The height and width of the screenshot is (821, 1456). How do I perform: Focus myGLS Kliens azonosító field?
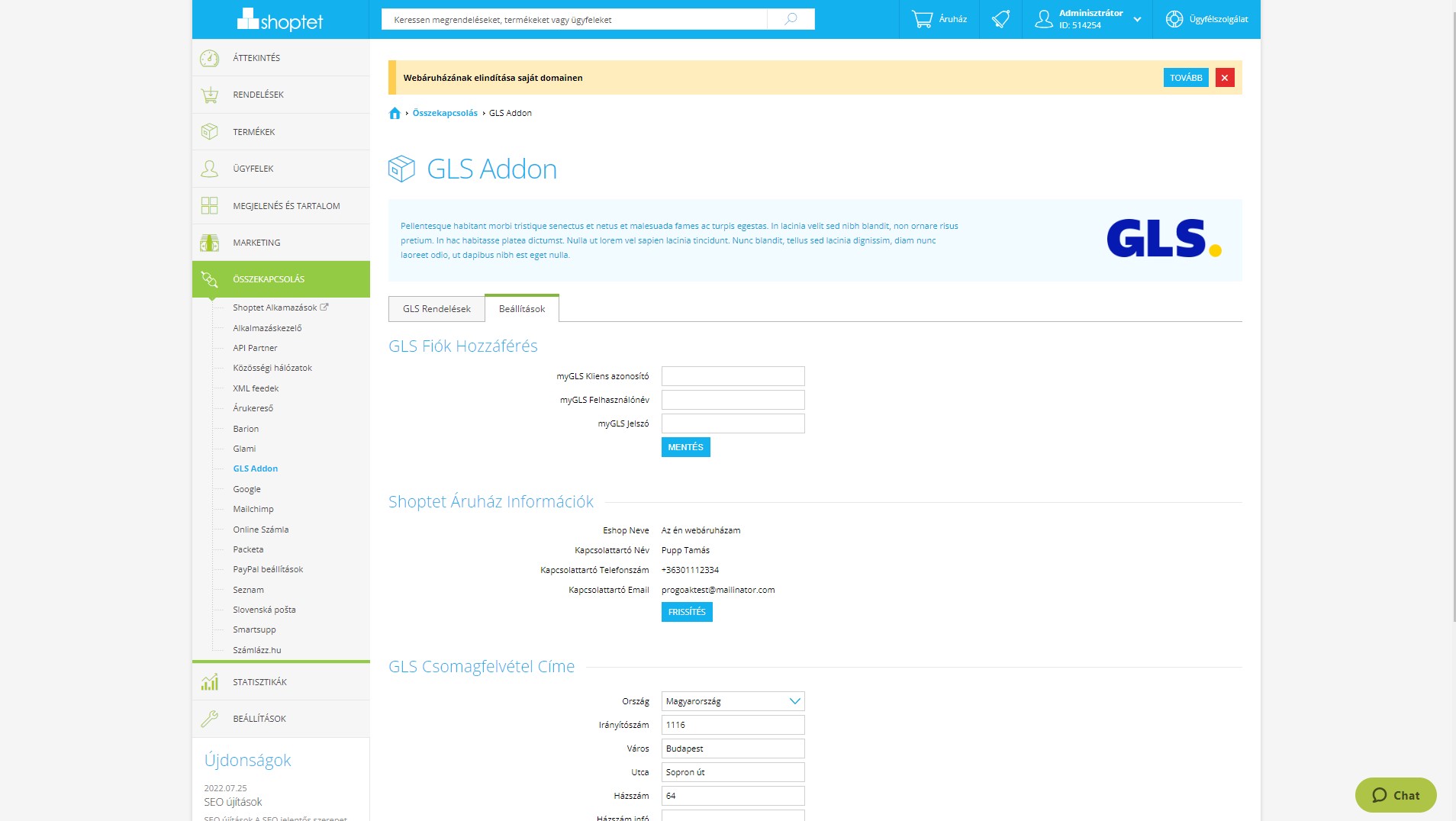[733, 376]
